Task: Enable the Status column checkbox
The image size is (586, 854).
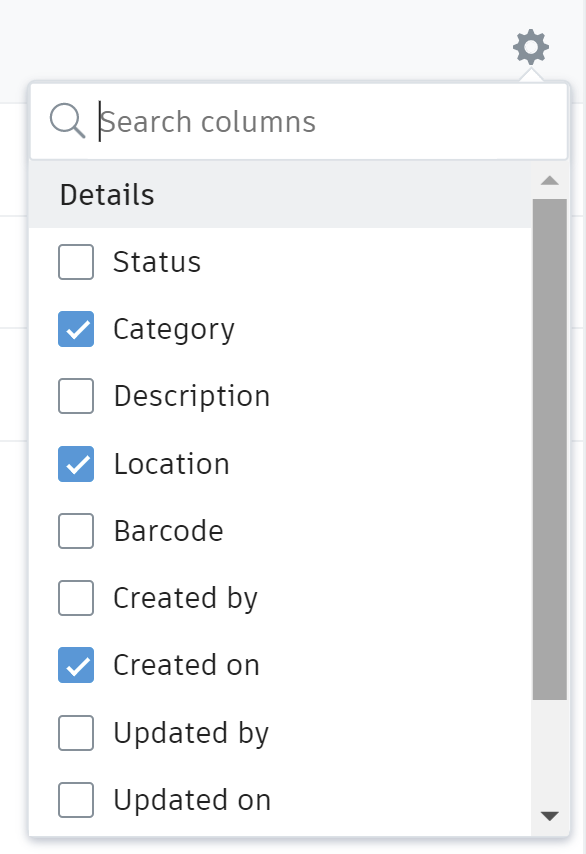Action: (x=76, y=262)
